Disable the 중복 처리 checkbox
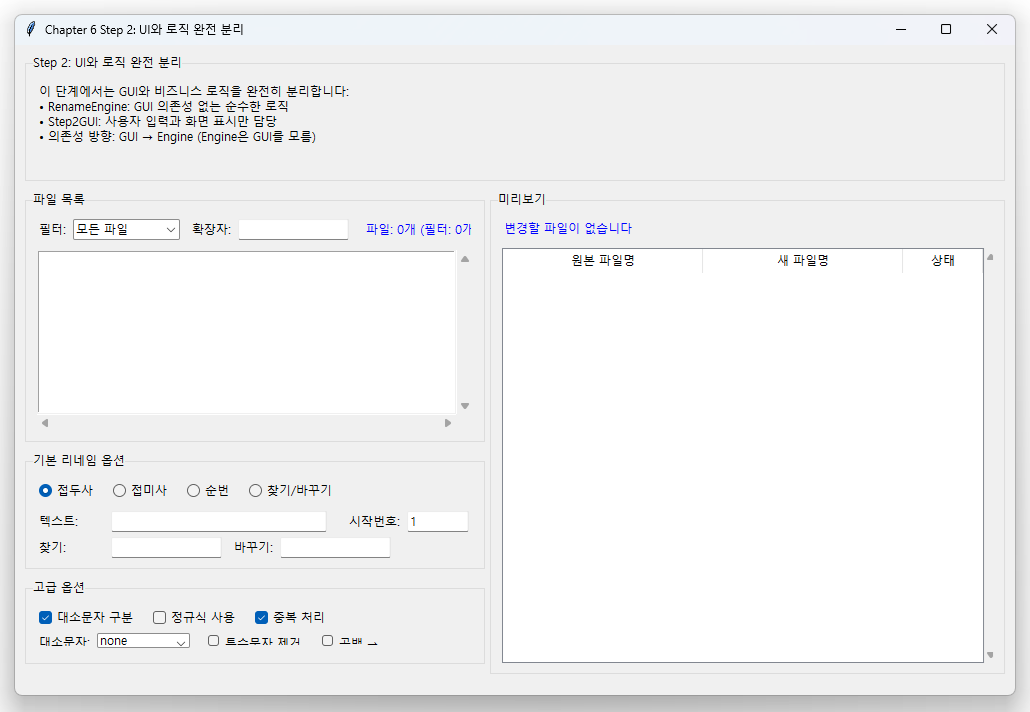The image size is (1030, 712). pyautogui.click(x=262, y=617)
